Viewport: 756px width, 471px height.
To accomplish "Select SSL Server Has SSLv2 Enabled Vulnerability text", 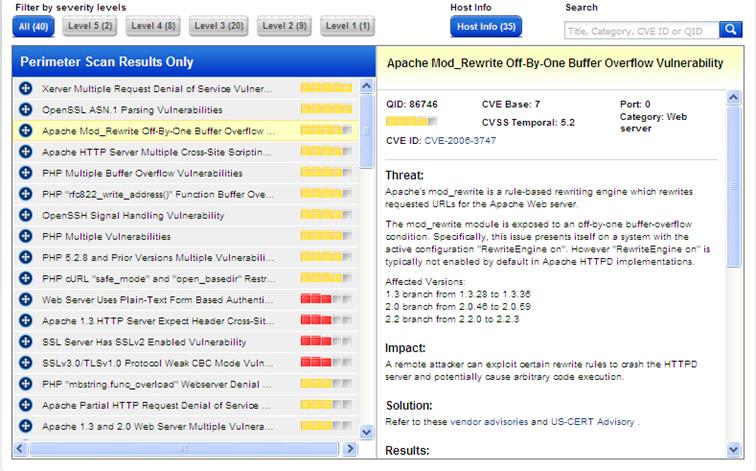I will (144, 342).
